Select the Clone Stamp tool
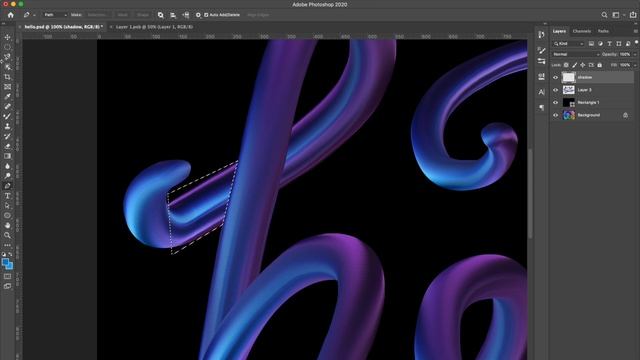Image resolution: width=640 pixels, height=360 pixels. point(7,126)
